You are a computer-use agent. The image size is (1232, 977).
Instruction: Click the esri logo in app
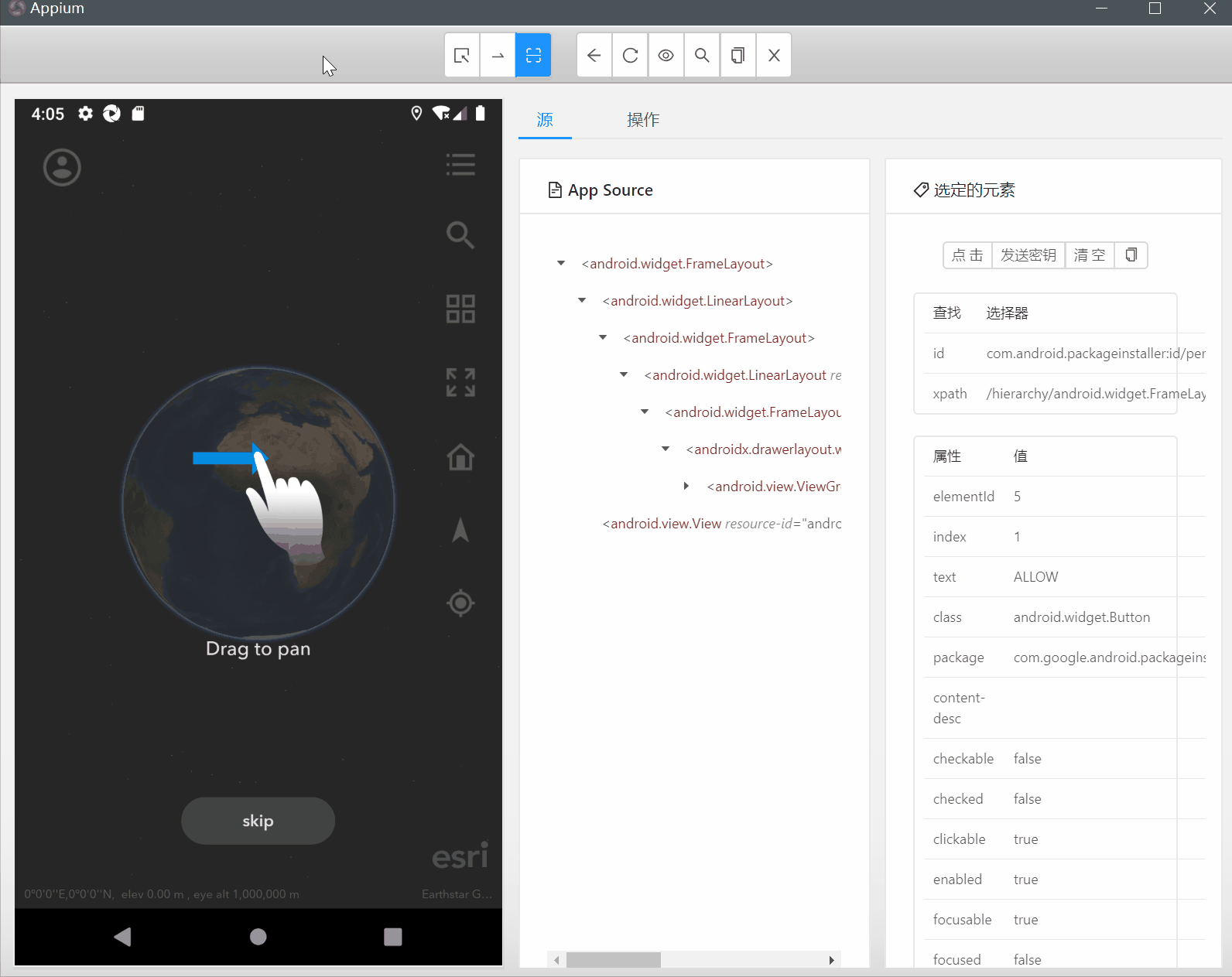tap(460, 856)
